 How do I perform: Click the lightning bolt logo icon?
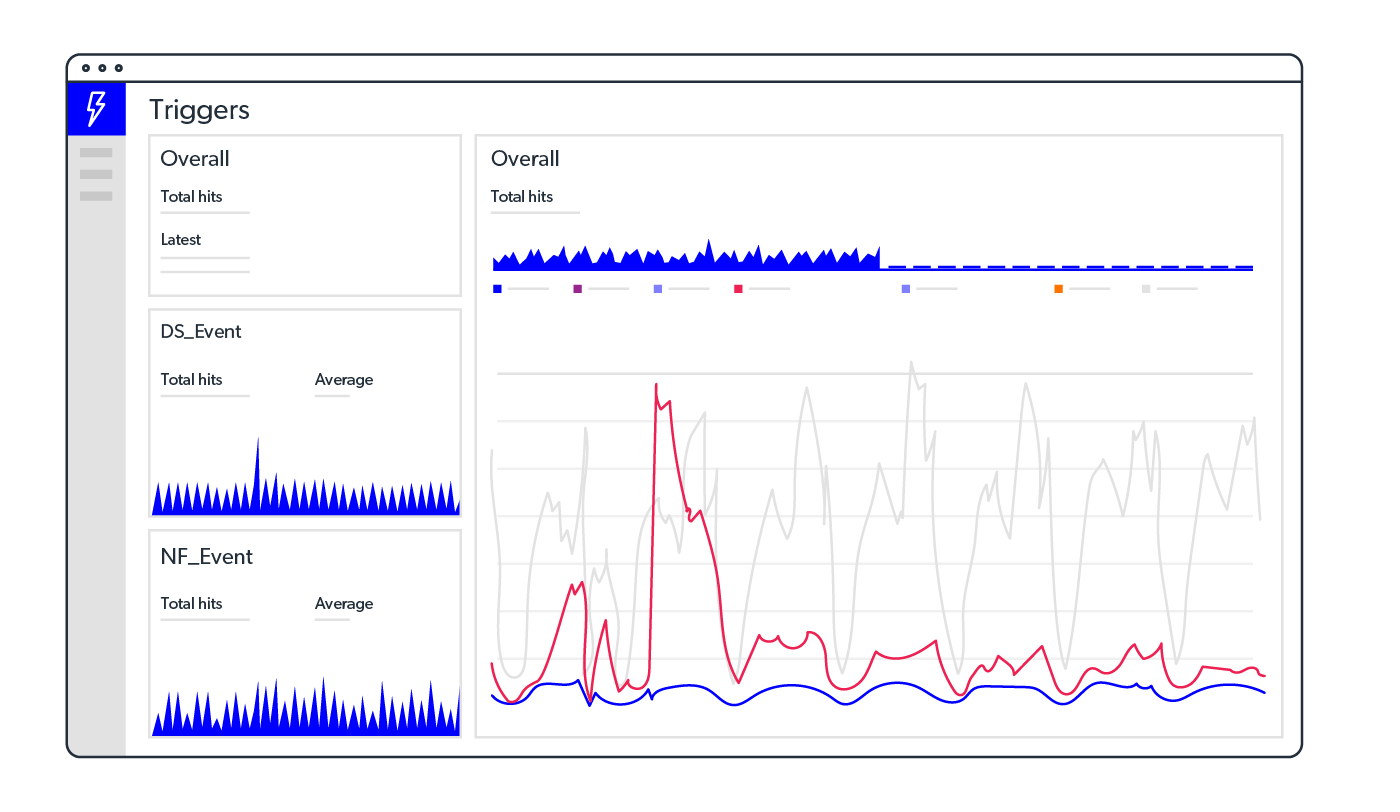click(96, 108)
